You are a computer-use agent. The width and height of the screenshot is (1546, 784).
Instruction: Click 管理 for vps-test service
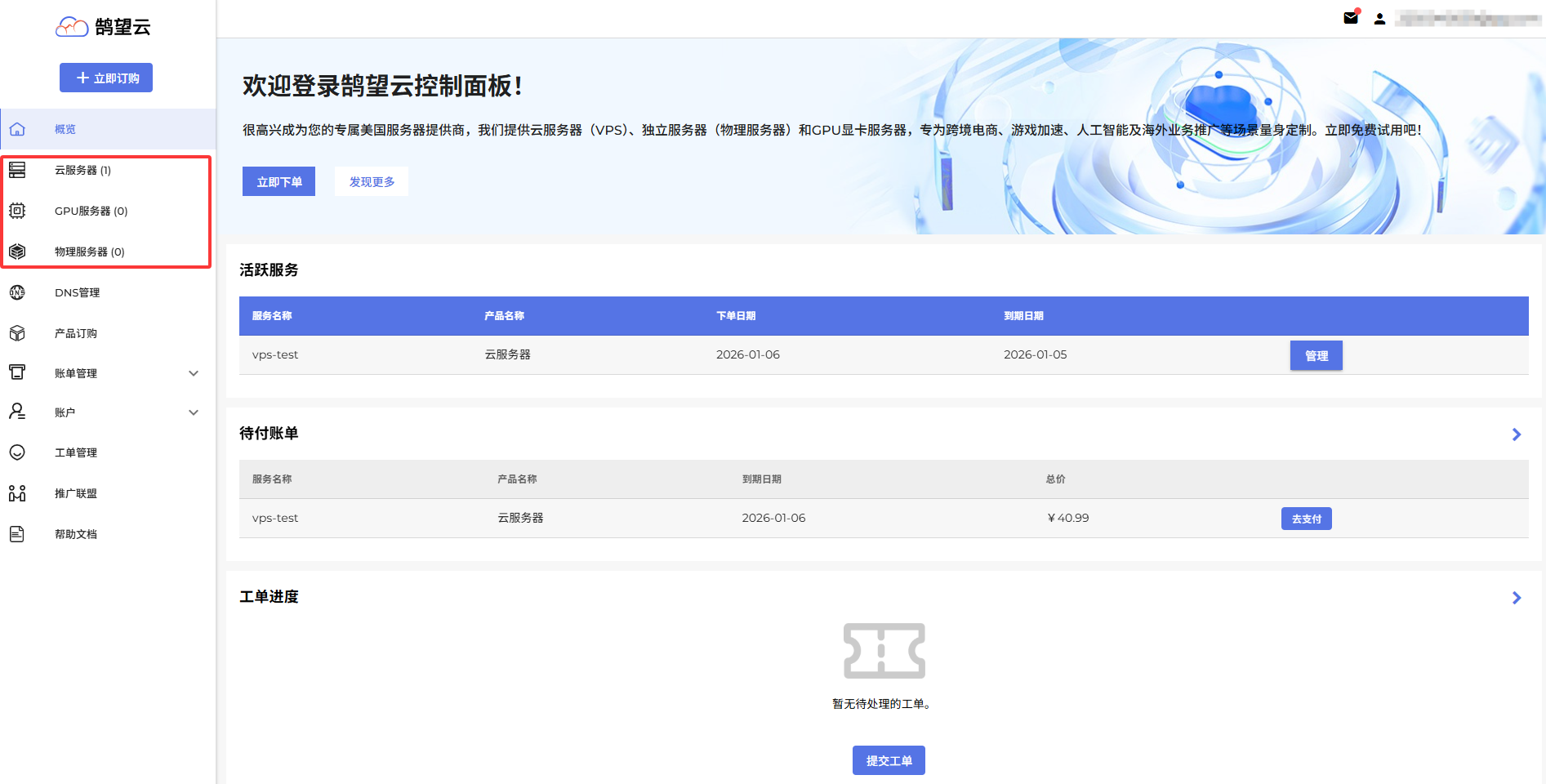point(1316,355)
